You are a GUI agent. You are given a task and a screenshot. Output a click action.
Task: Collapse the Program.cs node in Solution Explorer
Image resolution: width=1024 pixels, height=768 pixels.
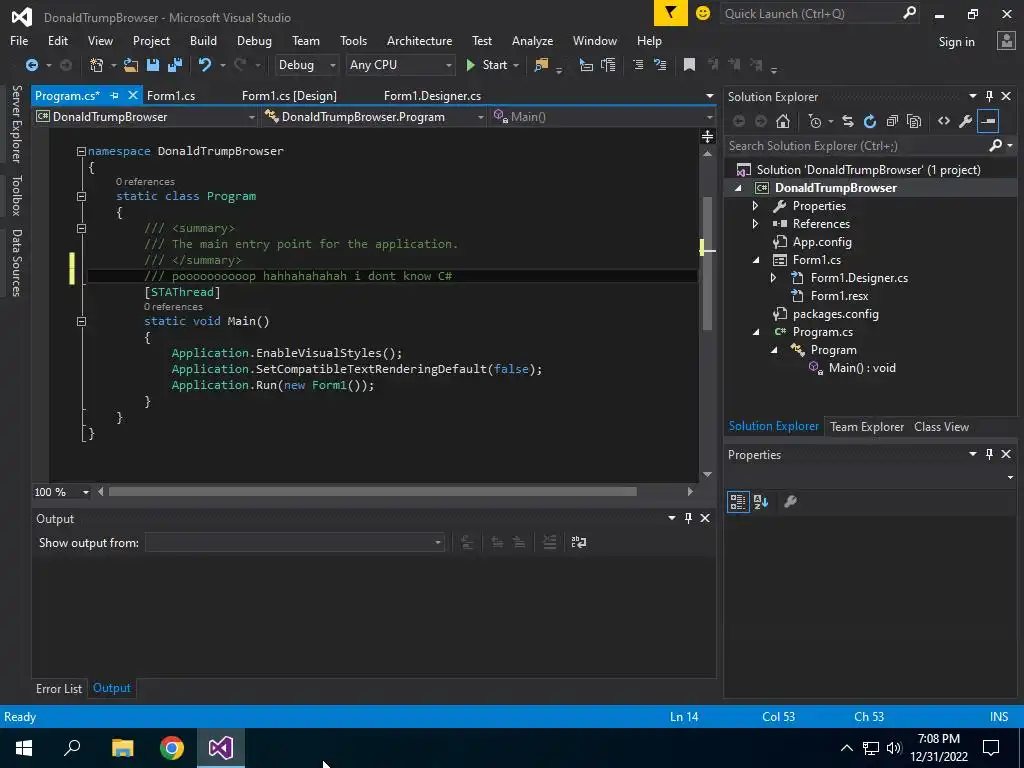[x=757, y=332]
